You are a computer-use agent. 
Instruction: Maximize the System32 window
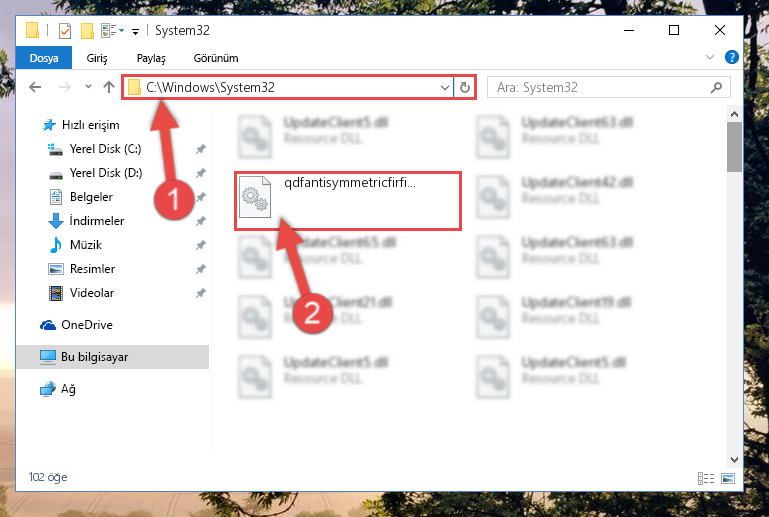674,30
